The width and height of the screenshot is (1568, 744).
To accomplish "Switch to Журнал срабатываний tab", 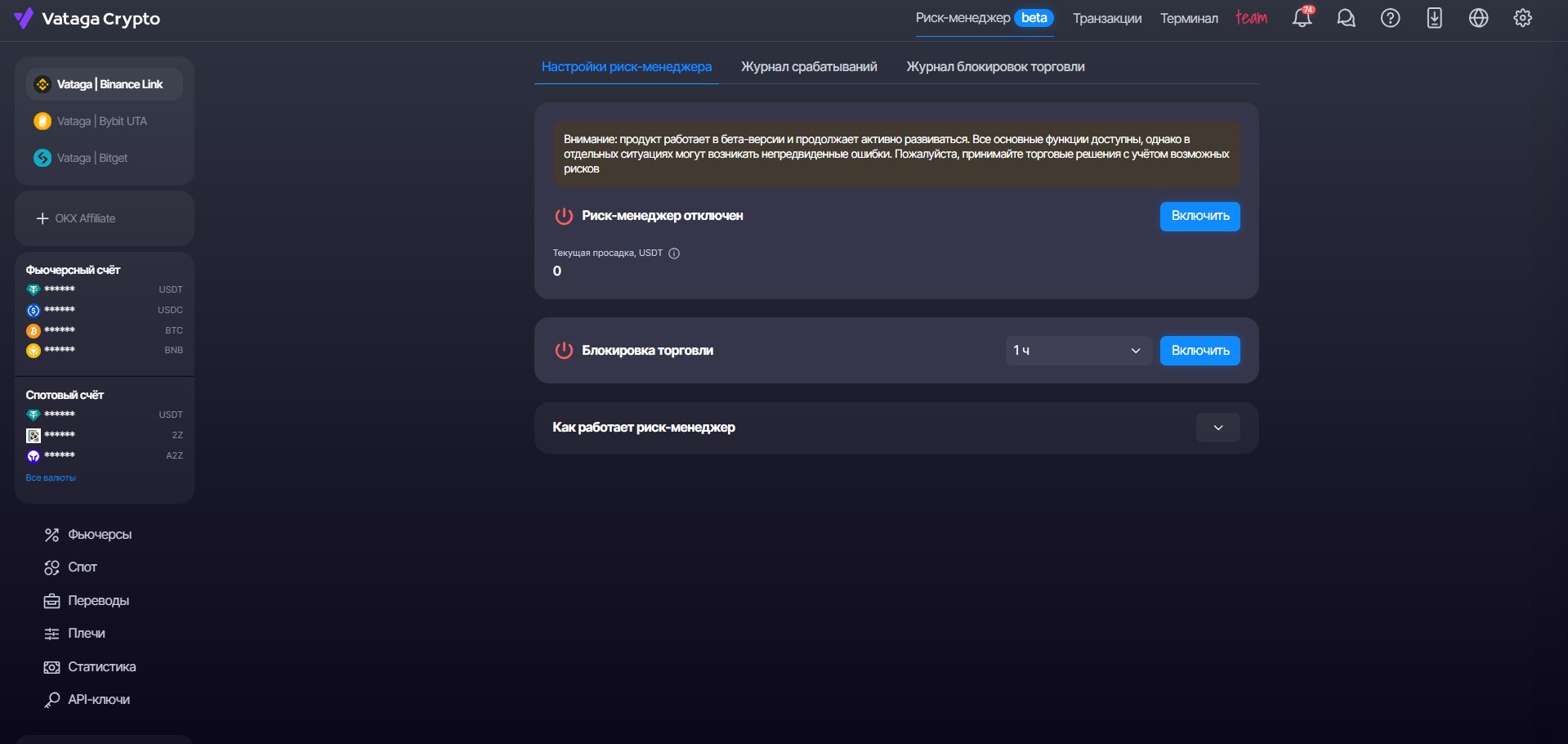I will point(809,67).
